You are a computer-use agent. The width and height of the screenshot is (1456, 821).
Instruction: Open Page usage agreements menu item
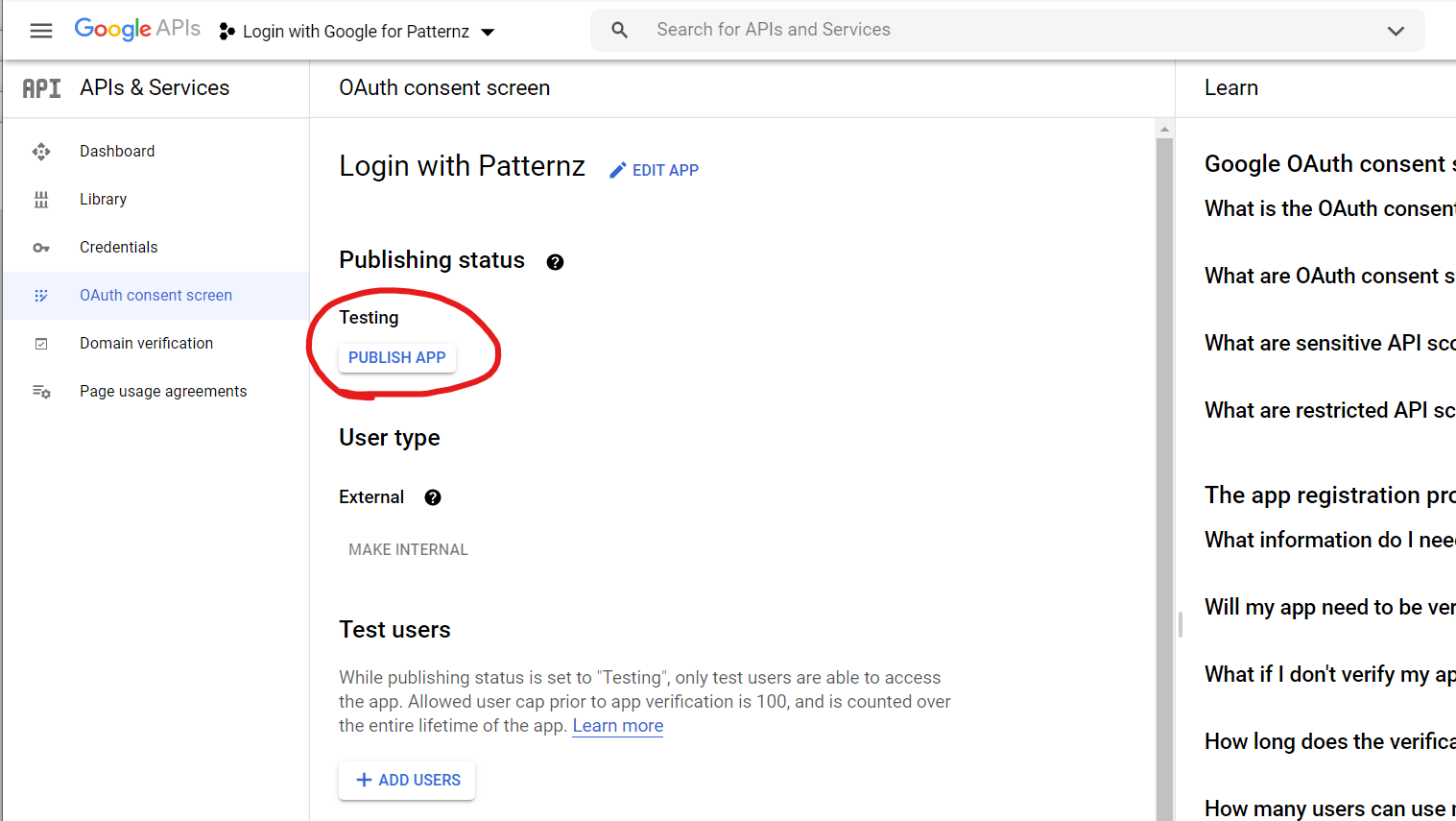(163, 392)
